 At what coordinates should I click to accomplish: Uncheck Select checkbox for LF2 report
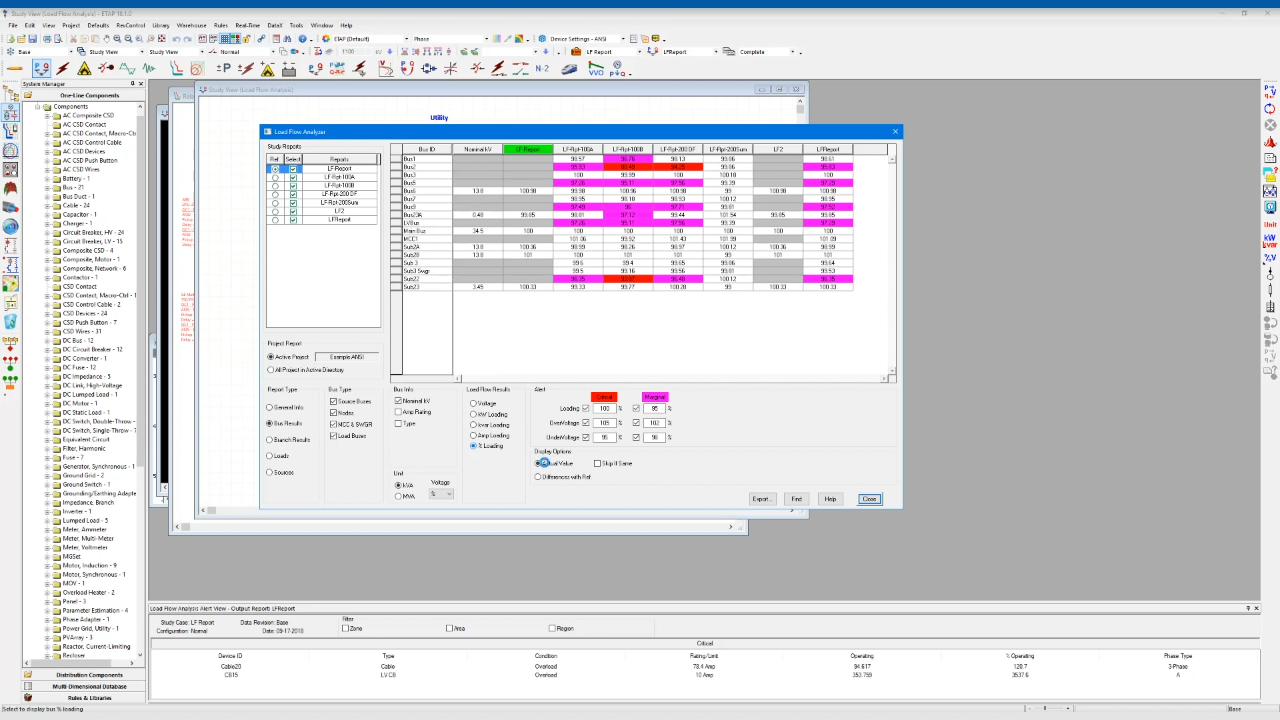click(293, 211)
